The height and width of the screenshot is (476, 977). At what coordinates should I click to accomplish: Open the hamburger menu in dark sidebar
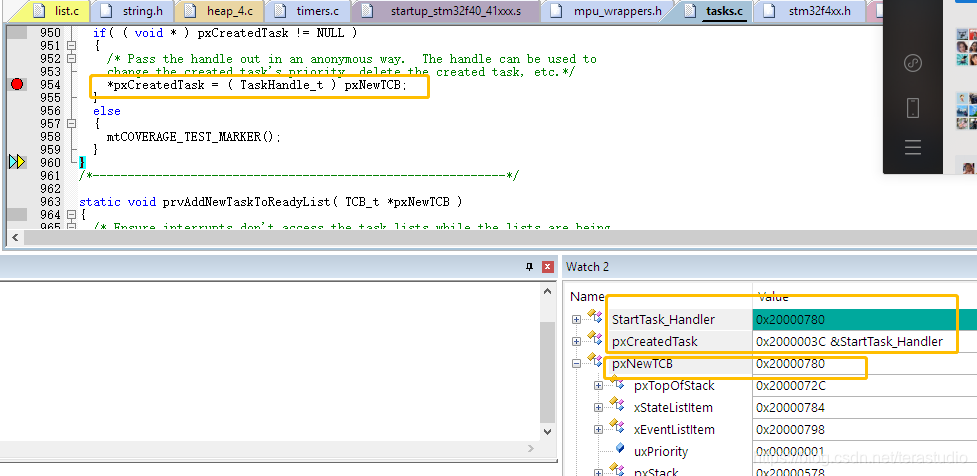(913, 147)
